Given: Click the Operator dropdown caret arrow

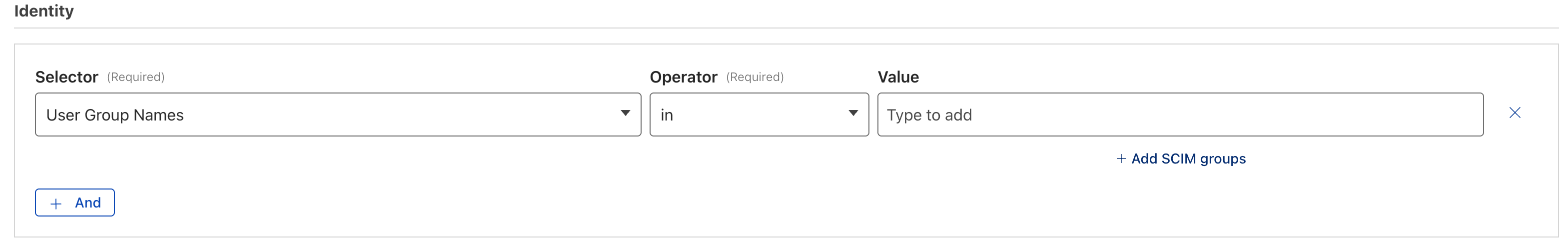Looking at the screenshot, I should click(x=853, y=113).
